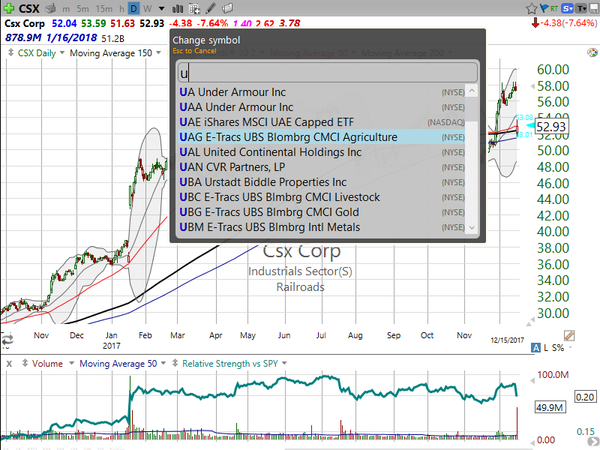The width and height of the screenshot is (600, 450).
Task: Select UBC E-Tracs UBS Blmbrg CMCI Livestock
Action: pos(321,197)
